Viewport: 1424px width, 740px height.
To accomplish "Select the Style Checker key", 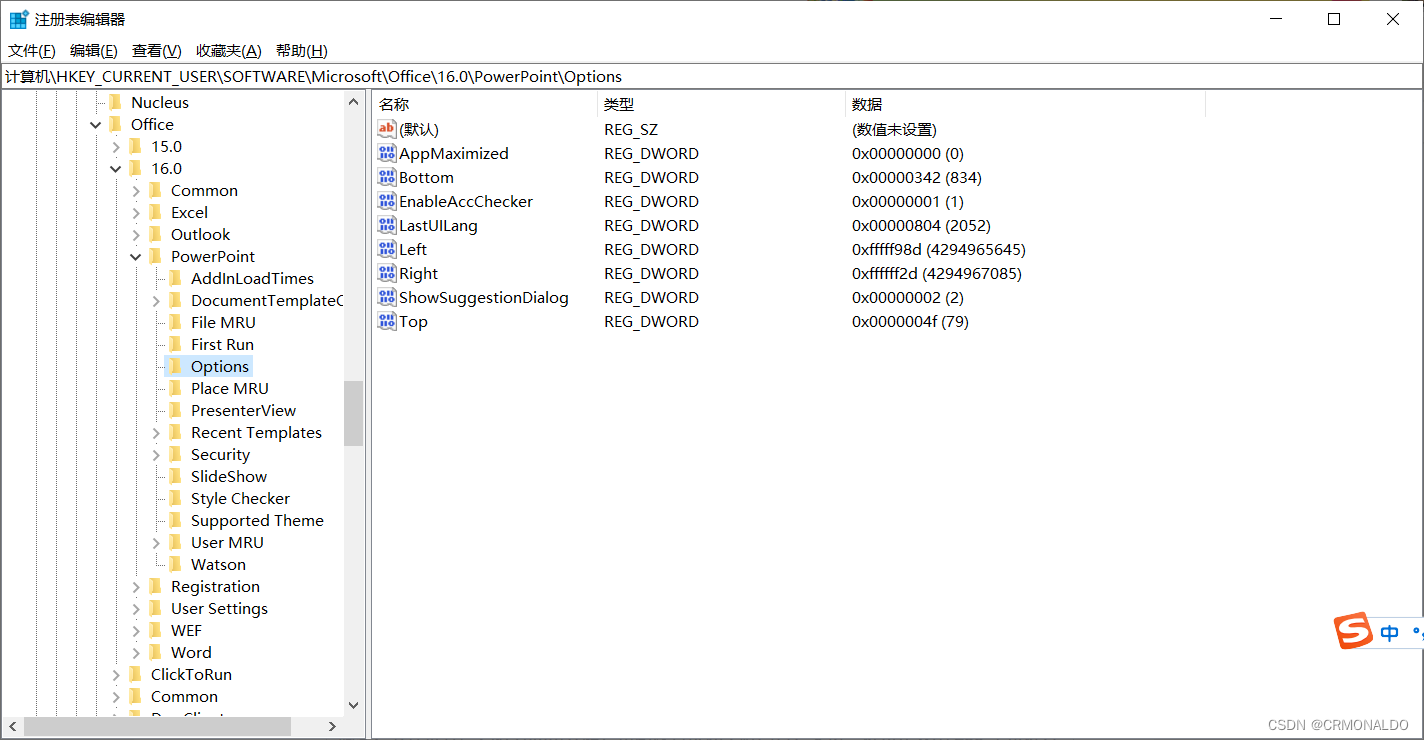I will coord(240,498).
